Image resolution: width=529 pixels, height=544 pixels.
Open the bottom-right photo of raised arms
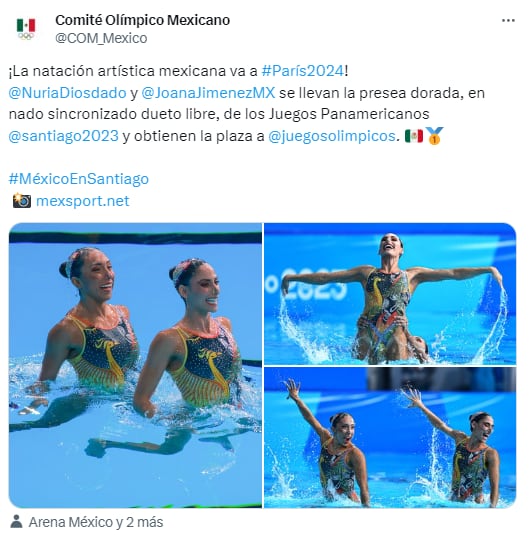pos(390,437)
